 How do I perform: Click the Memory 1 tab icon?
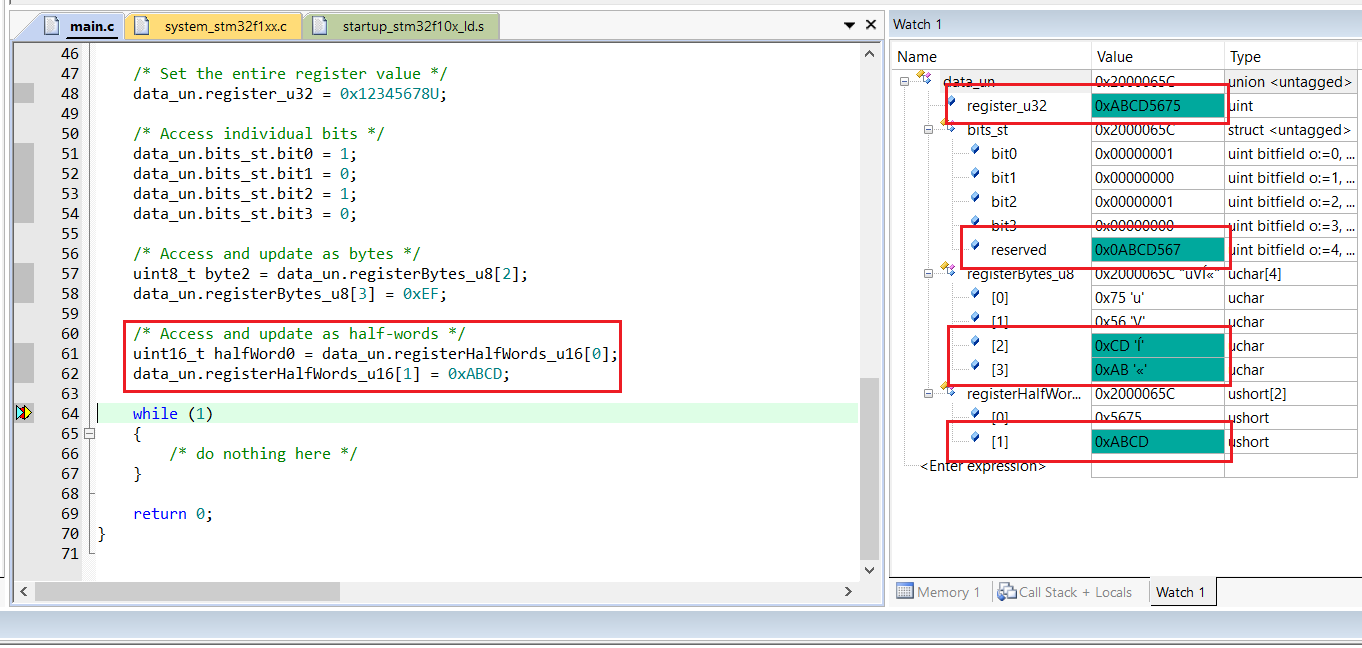[x=905, y=592]
